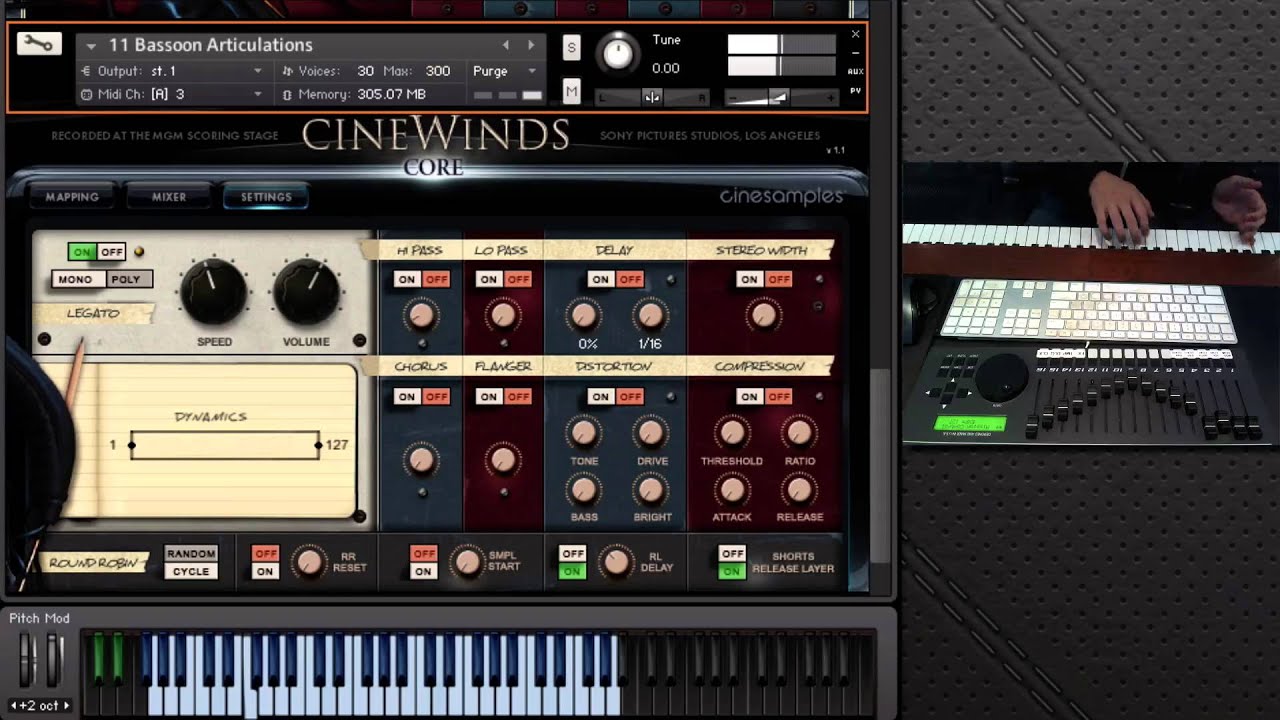The height and width of the screenshot is (720, 1280).
Task: Turn Lo Pass filter ON
Action: tap(488, 279)
